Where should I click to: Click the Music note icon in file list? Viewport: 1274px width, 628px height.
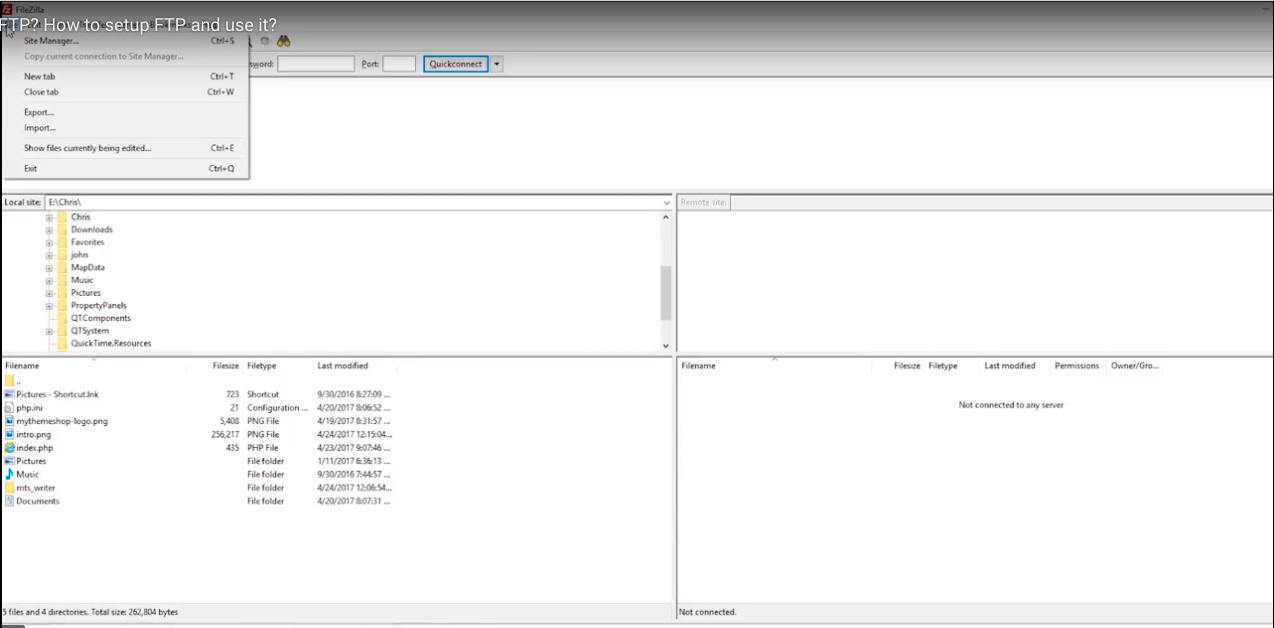(x=10, y=474)
